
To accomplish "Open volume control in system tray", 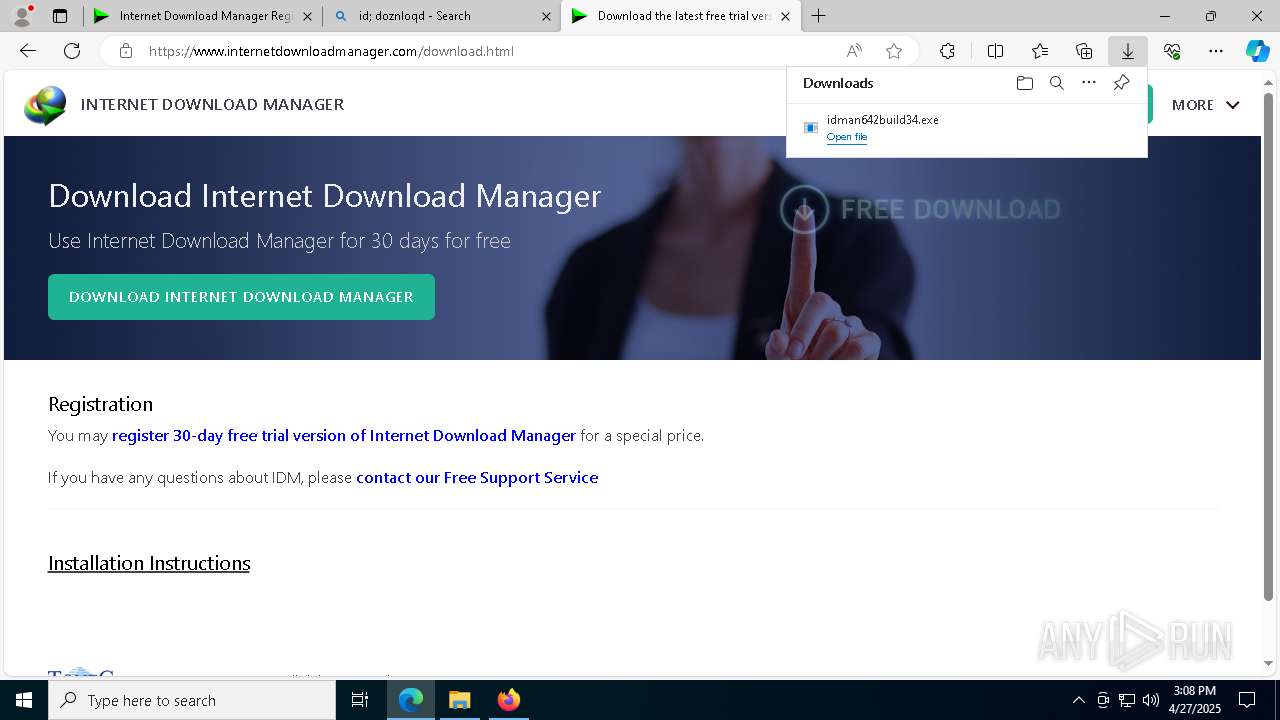I will [1151, 700].
